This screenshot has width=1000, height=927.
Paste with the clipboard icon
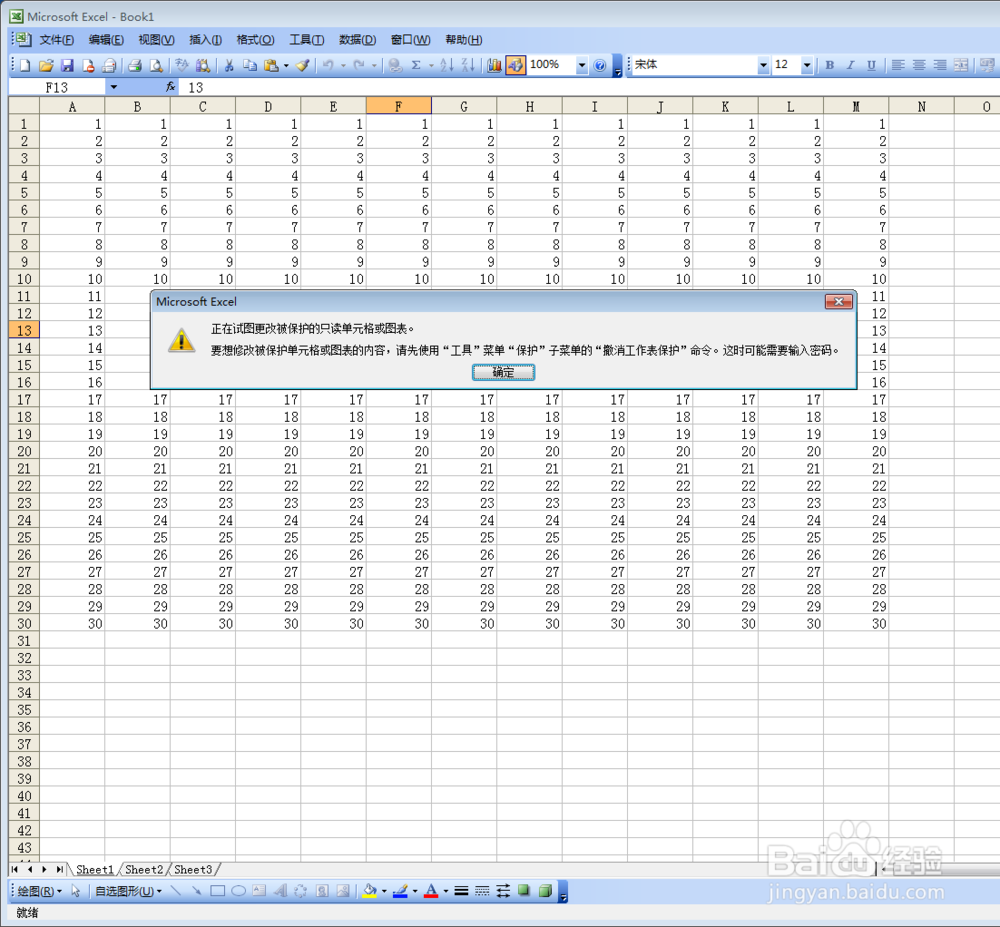pos(271,65)
